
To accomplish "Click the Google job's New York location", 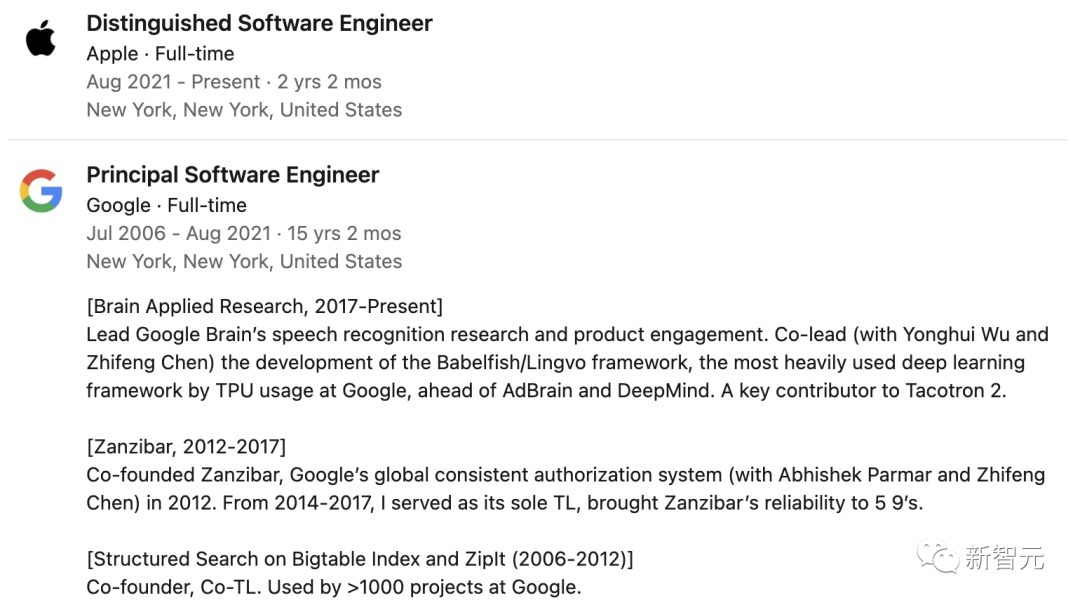I will point(244,262).
